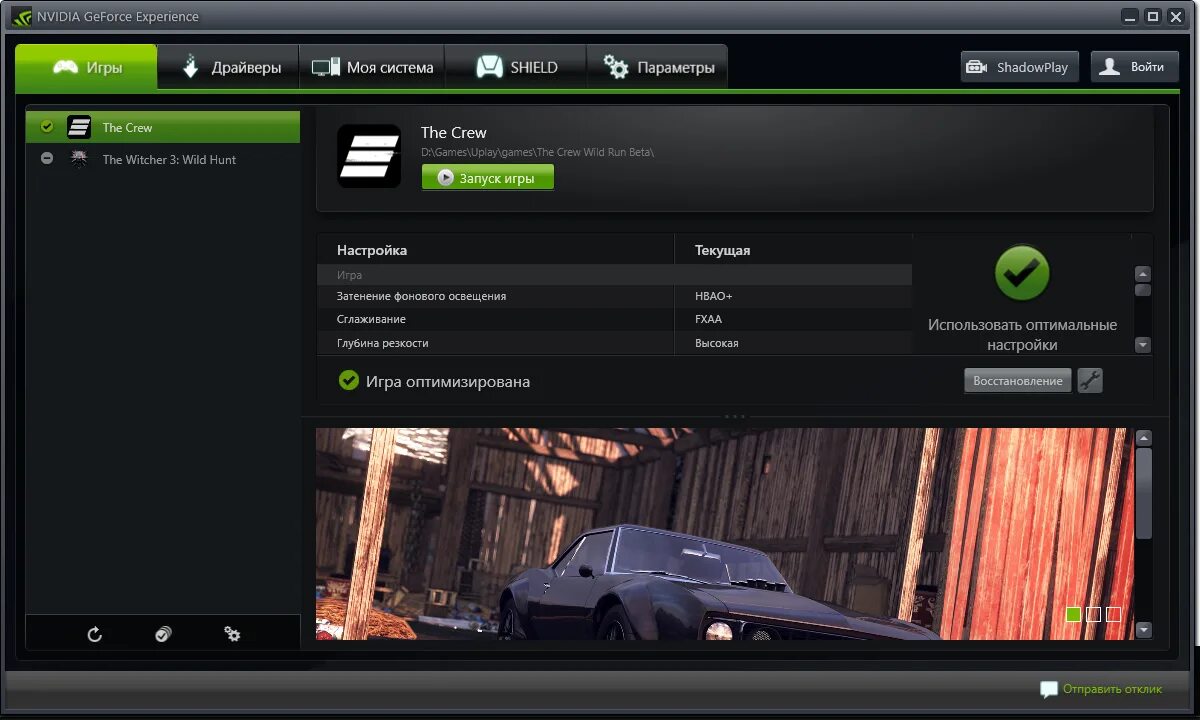The width and height of the screenshot is (1200, 720).
Task: Click the ShadowPlay camera icon
Action: pos(977,67)
